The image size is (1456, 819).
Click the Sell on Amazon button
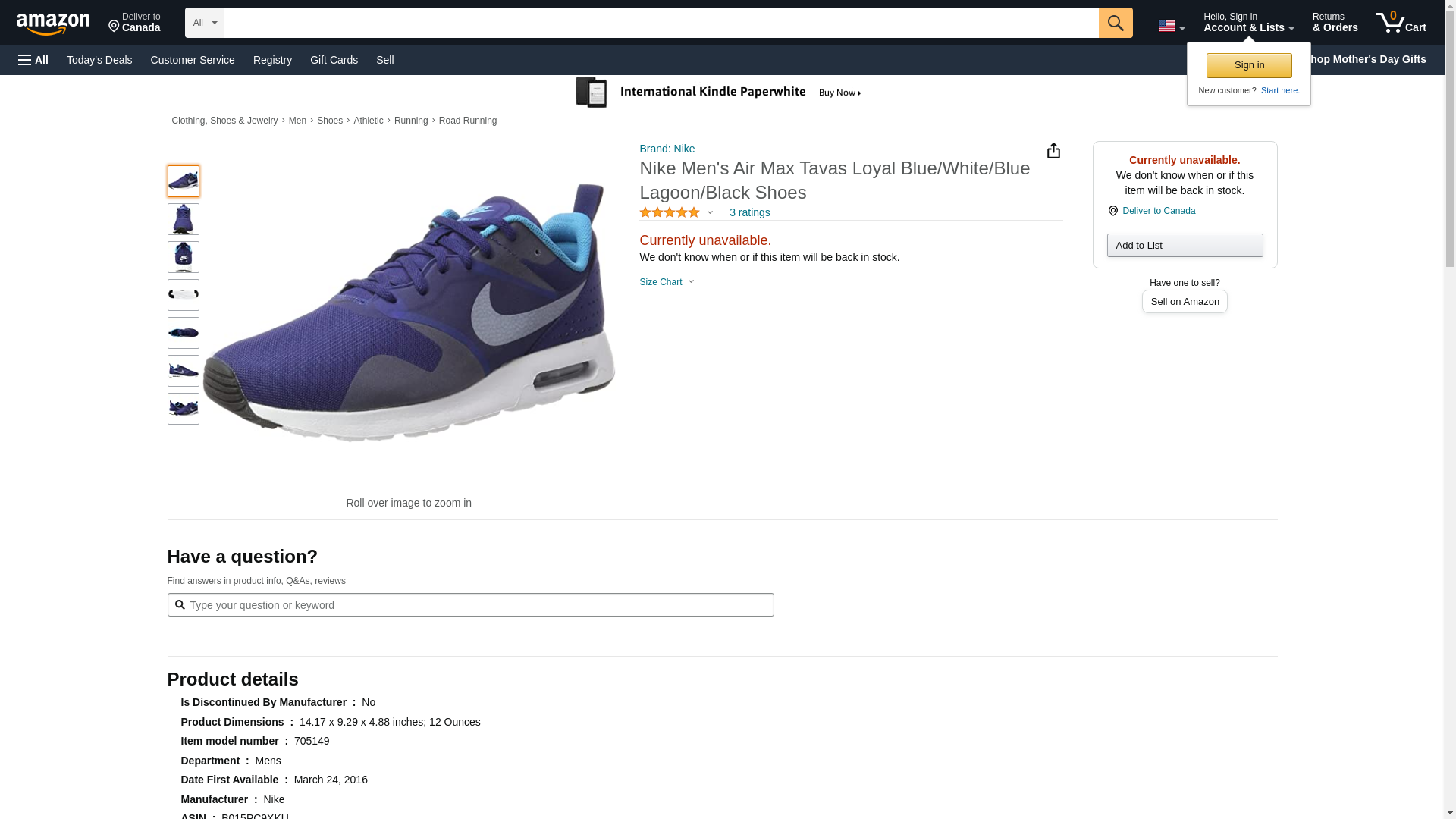click(1184, 302)
